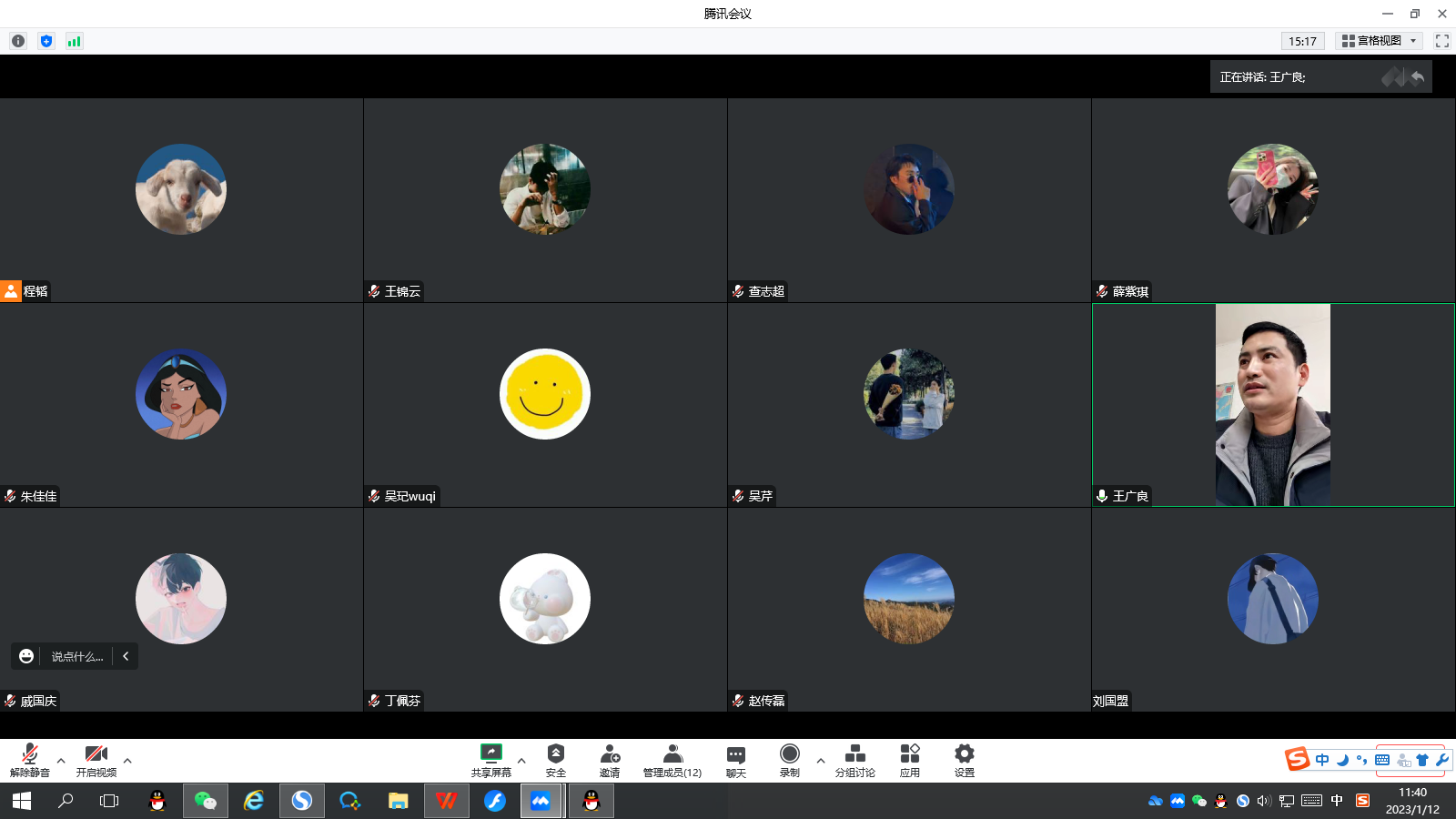The image size is (1456, 819).
Task: Open the Invite (邀请) option
Action: click(x=610, y=760)
